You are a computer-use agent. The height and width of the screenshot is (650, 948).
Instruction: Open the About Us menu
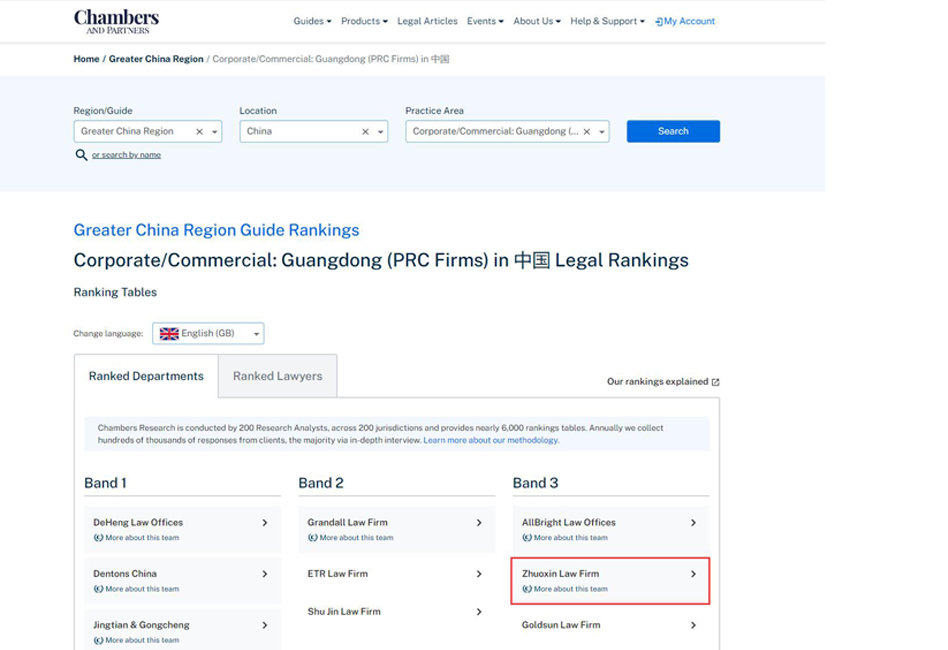pos(537,21)
